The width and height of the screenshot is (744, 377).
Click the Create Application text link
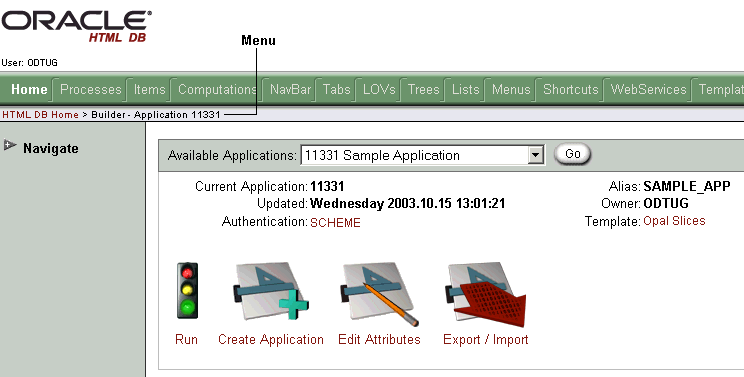(271, 340)
